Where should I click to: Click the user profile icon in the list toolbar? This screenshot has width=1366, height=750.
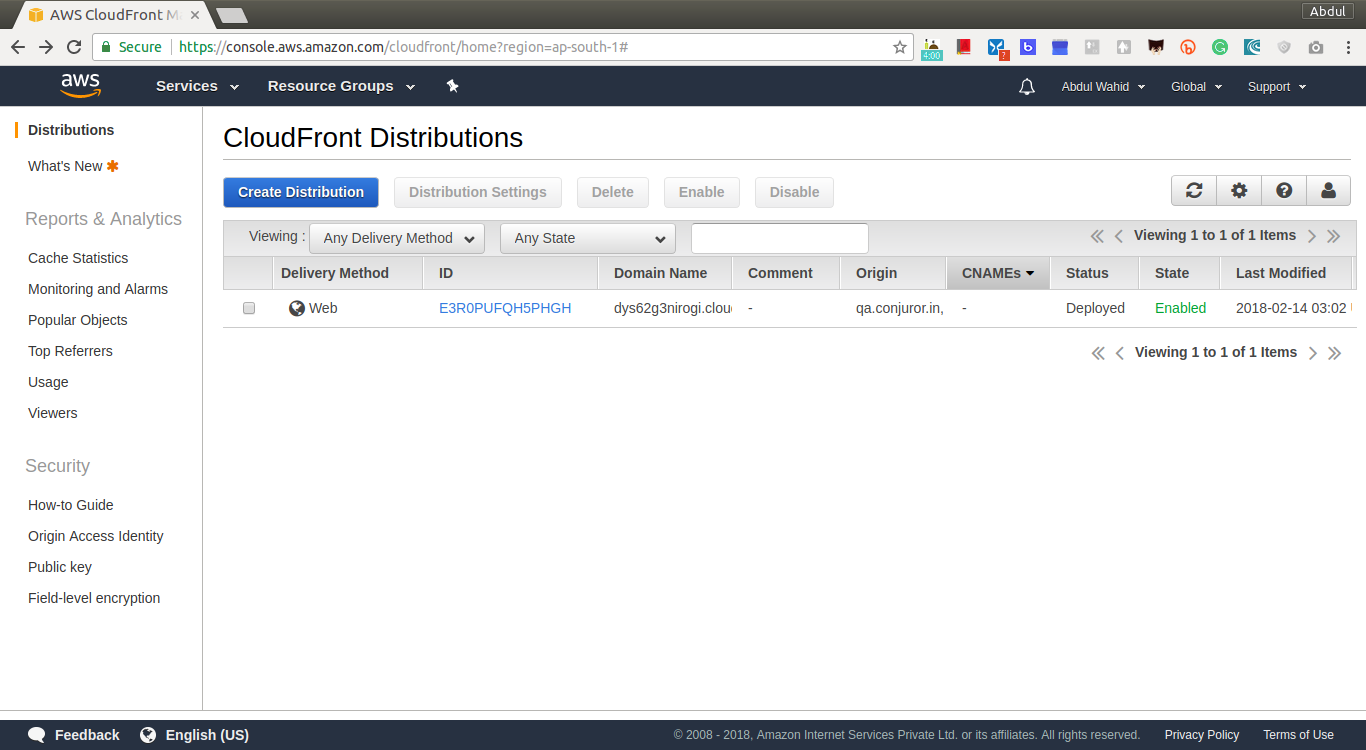tap(1328, 190)
